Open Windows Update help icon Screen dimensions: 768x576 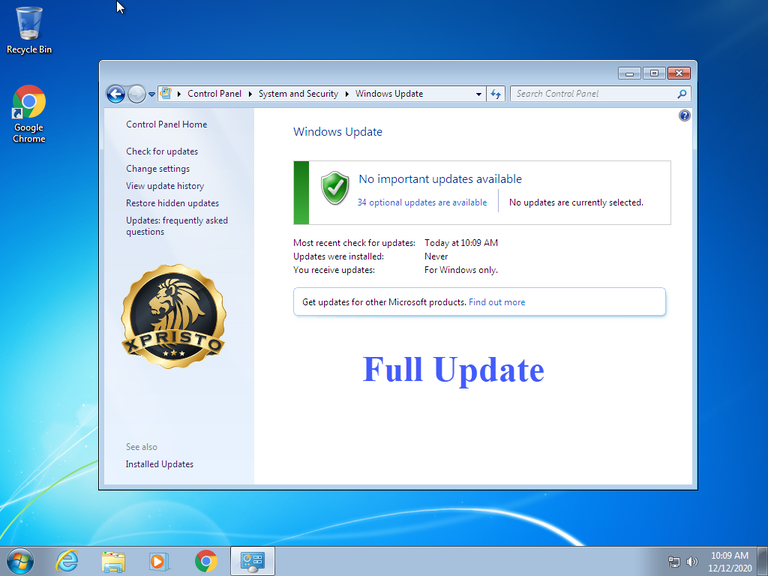684,116
